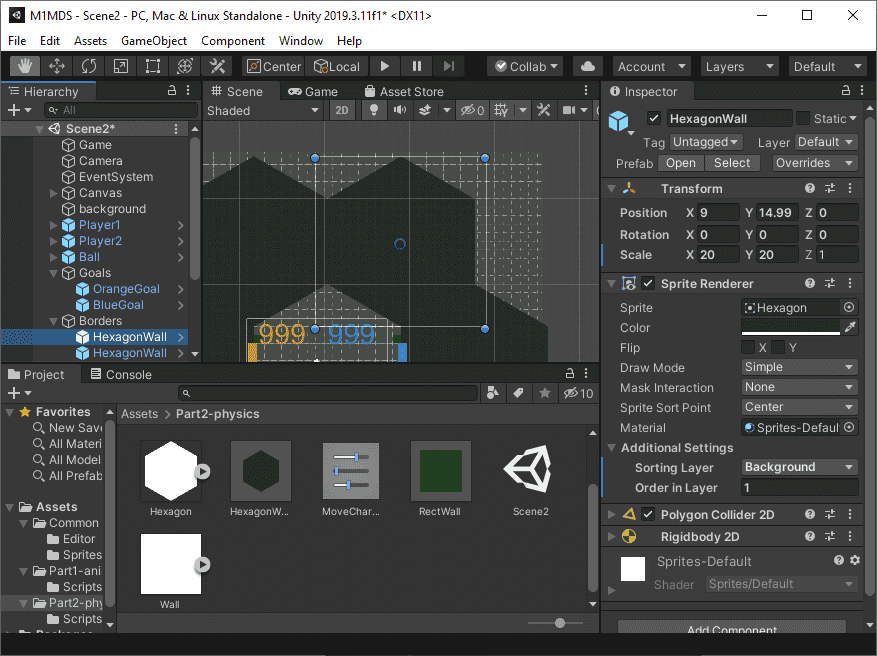Expand the Canvas object in Hierarchy

(54, 193)
